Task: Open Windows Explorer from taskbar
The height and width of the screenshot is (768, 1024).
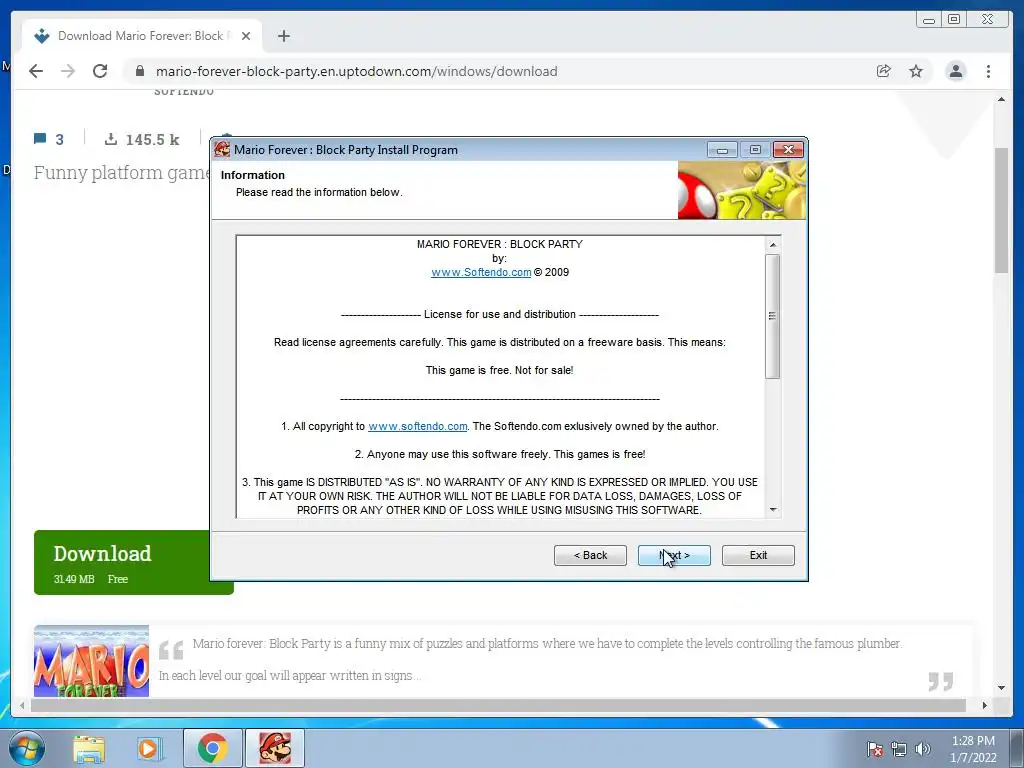Action: tap(89, 748)
